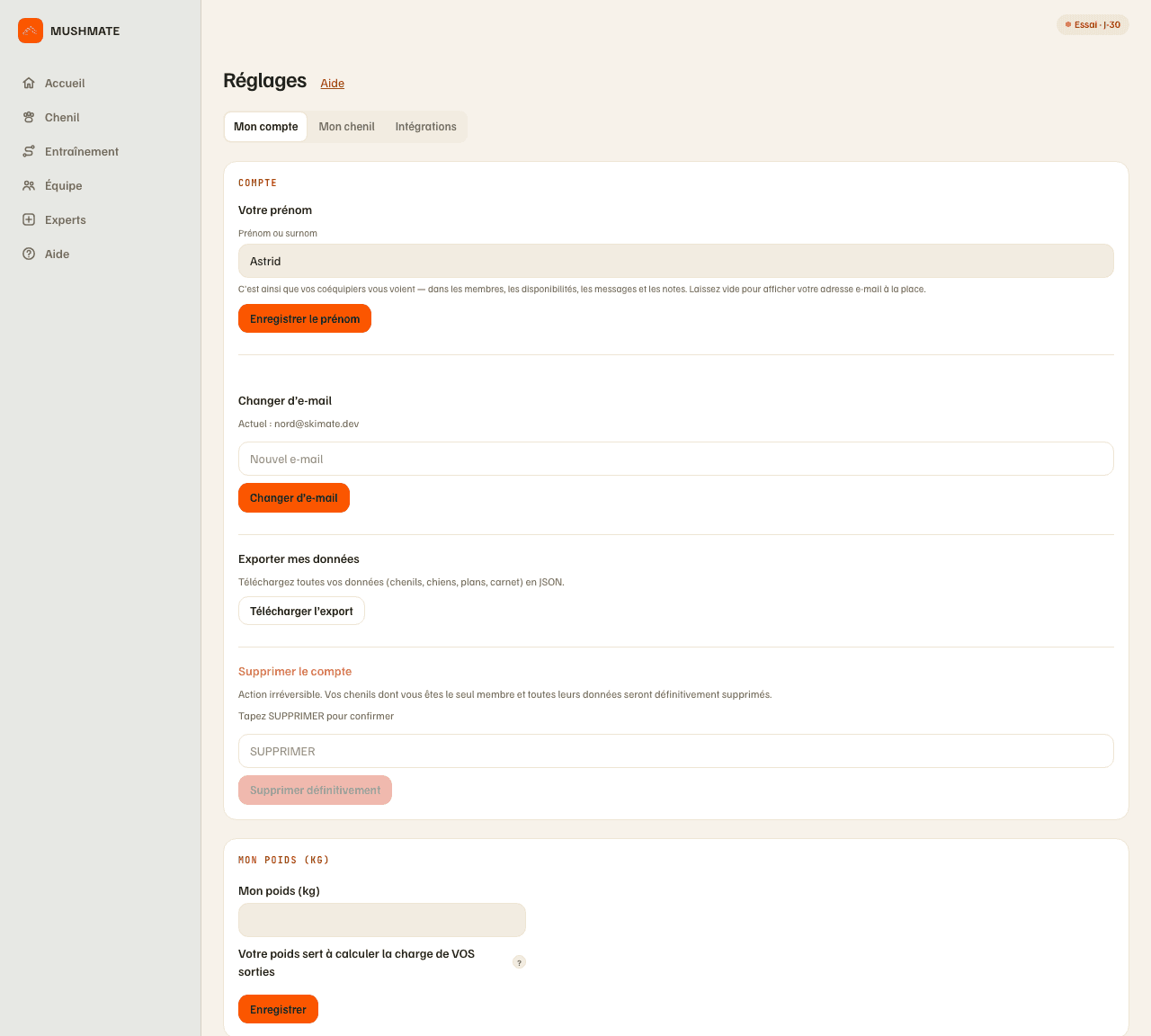Open Équipe via its people icon

click(x=29, y=185)
